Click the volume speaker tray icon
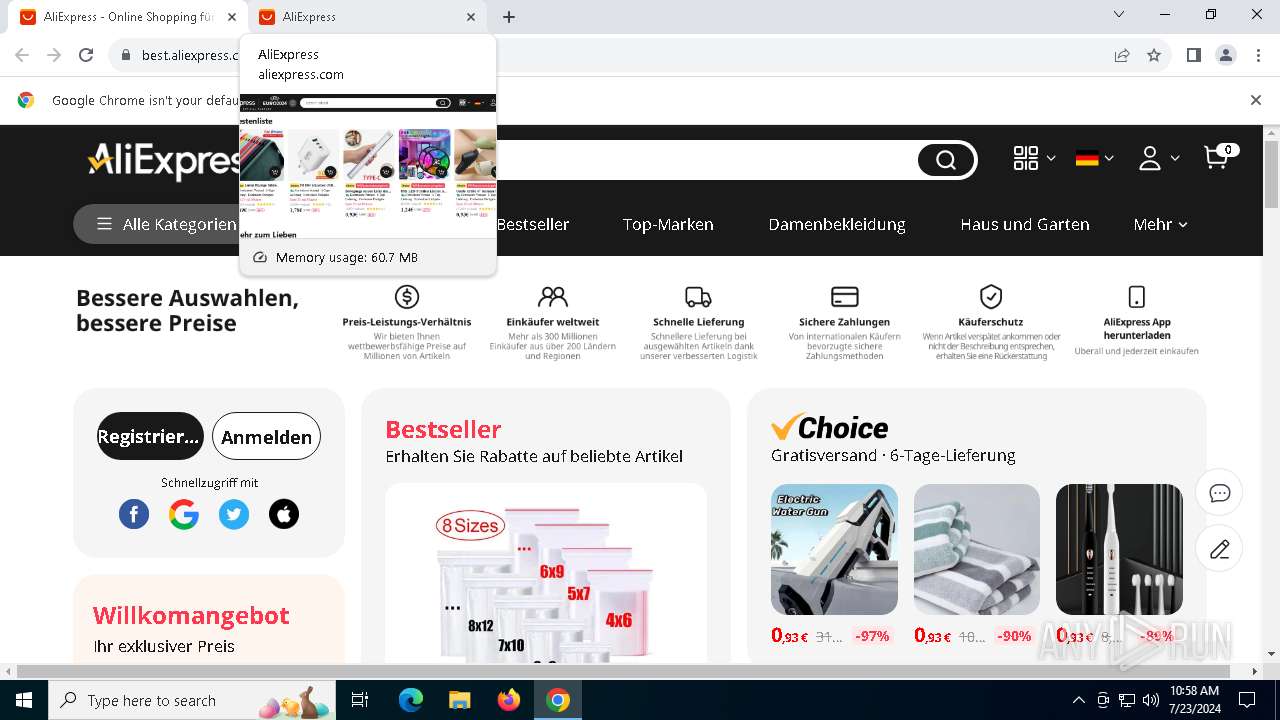 click(1151, 700)
